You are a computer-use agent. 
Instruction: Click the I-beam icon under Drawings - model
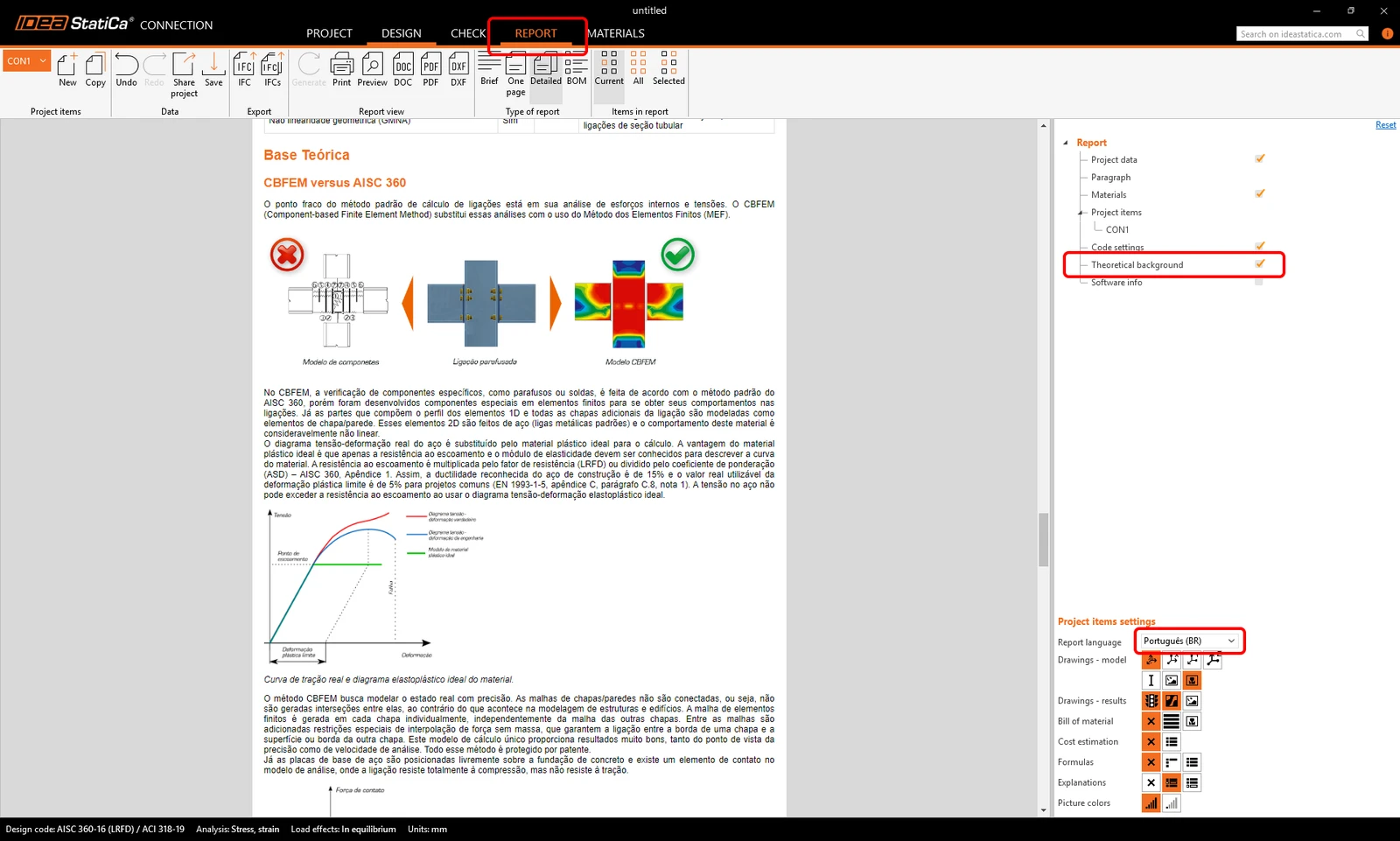[x=1151, y=680]
